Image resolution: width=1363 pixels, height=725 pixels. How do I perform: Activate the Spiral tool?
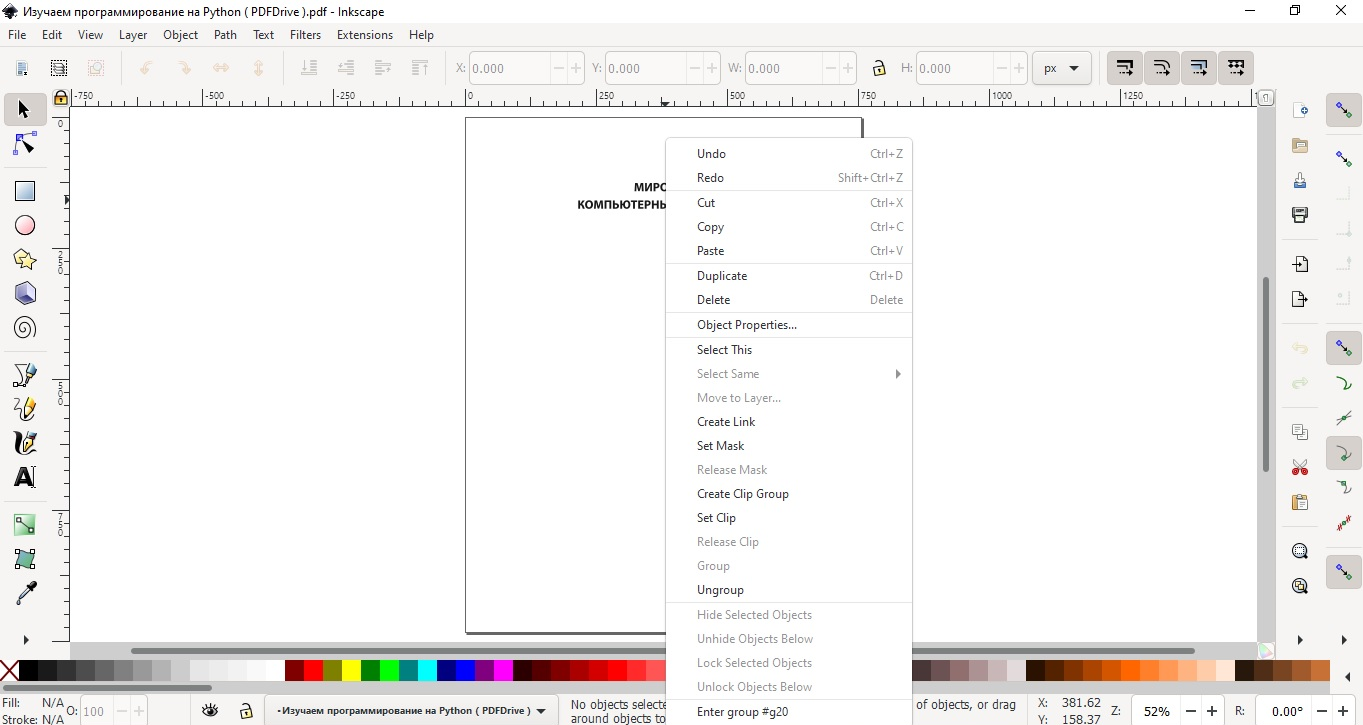click(25, 328)
